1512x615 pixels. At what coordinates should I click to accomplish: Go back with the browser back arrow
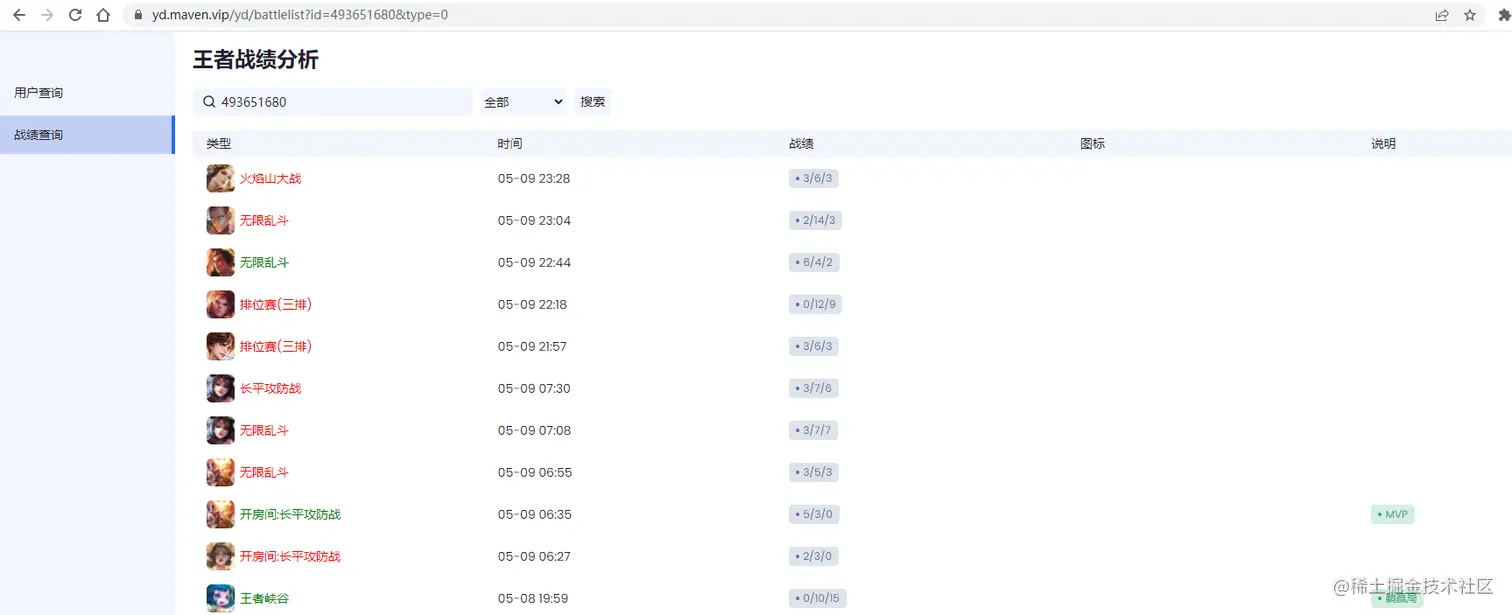[x=19, y=15]
